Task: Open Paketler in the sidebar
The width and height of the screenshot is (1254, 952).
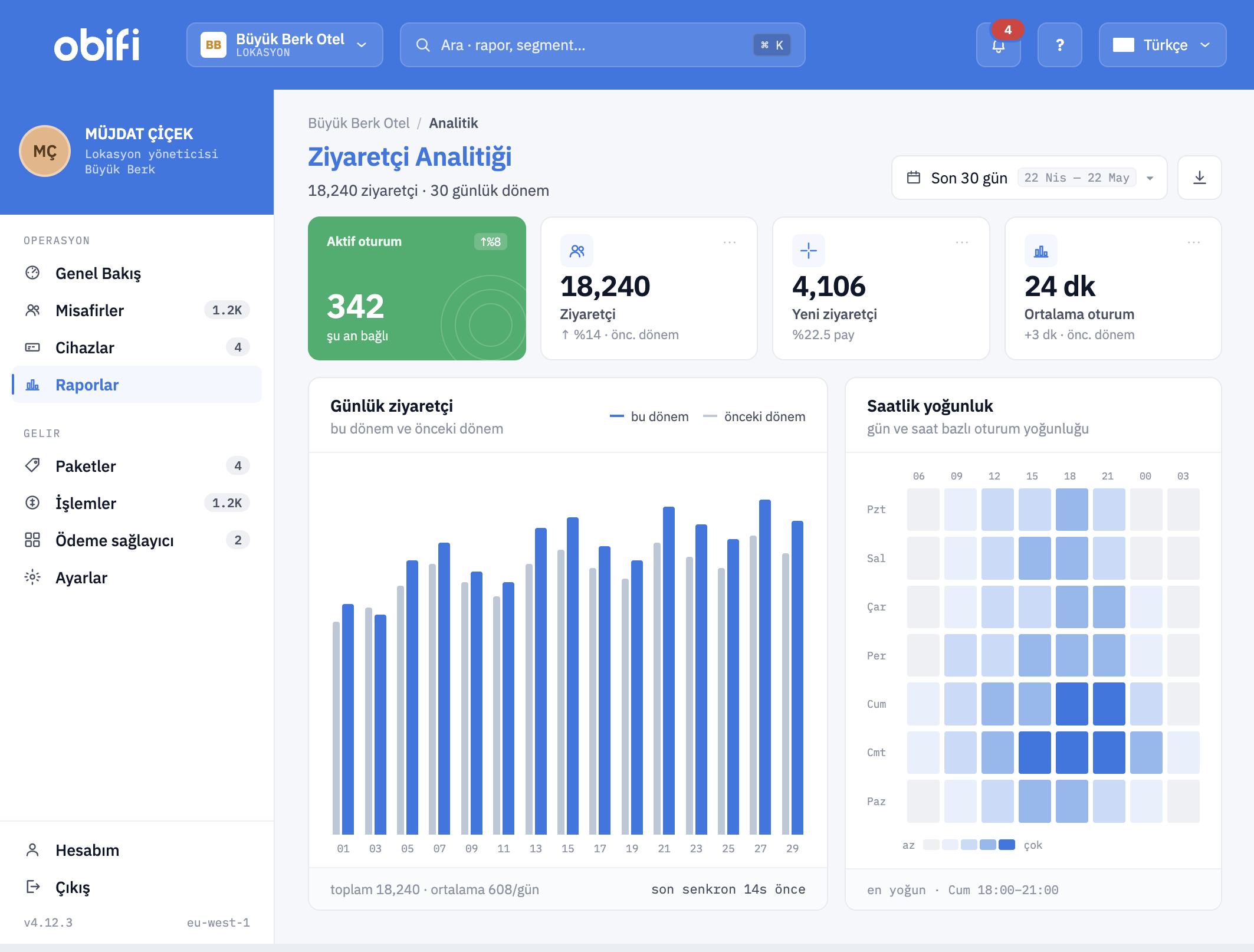Action: tap(137, 466)
